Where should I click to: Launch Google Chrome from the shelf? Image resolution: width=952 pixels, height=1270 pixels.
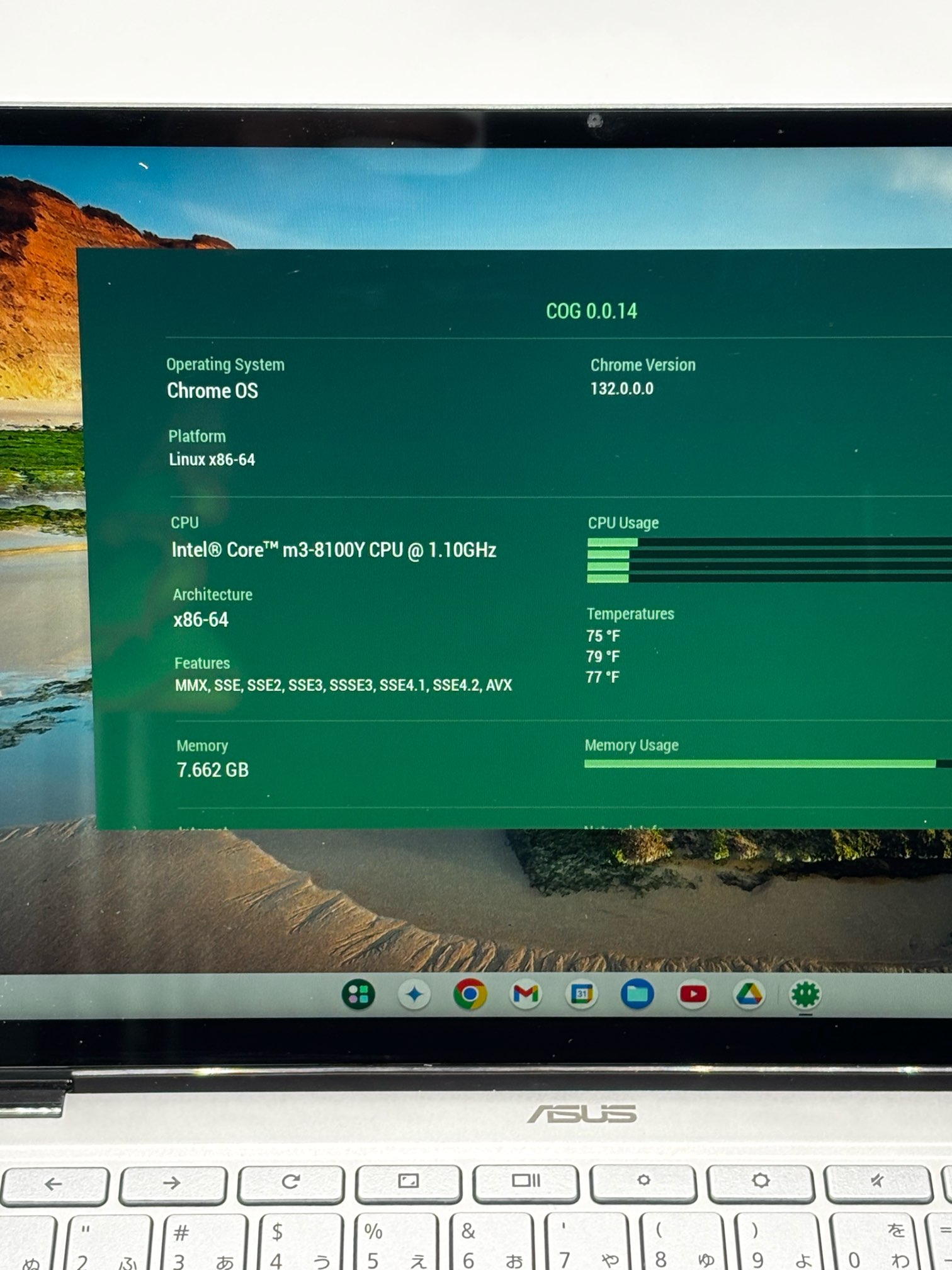tap(470, 995)
